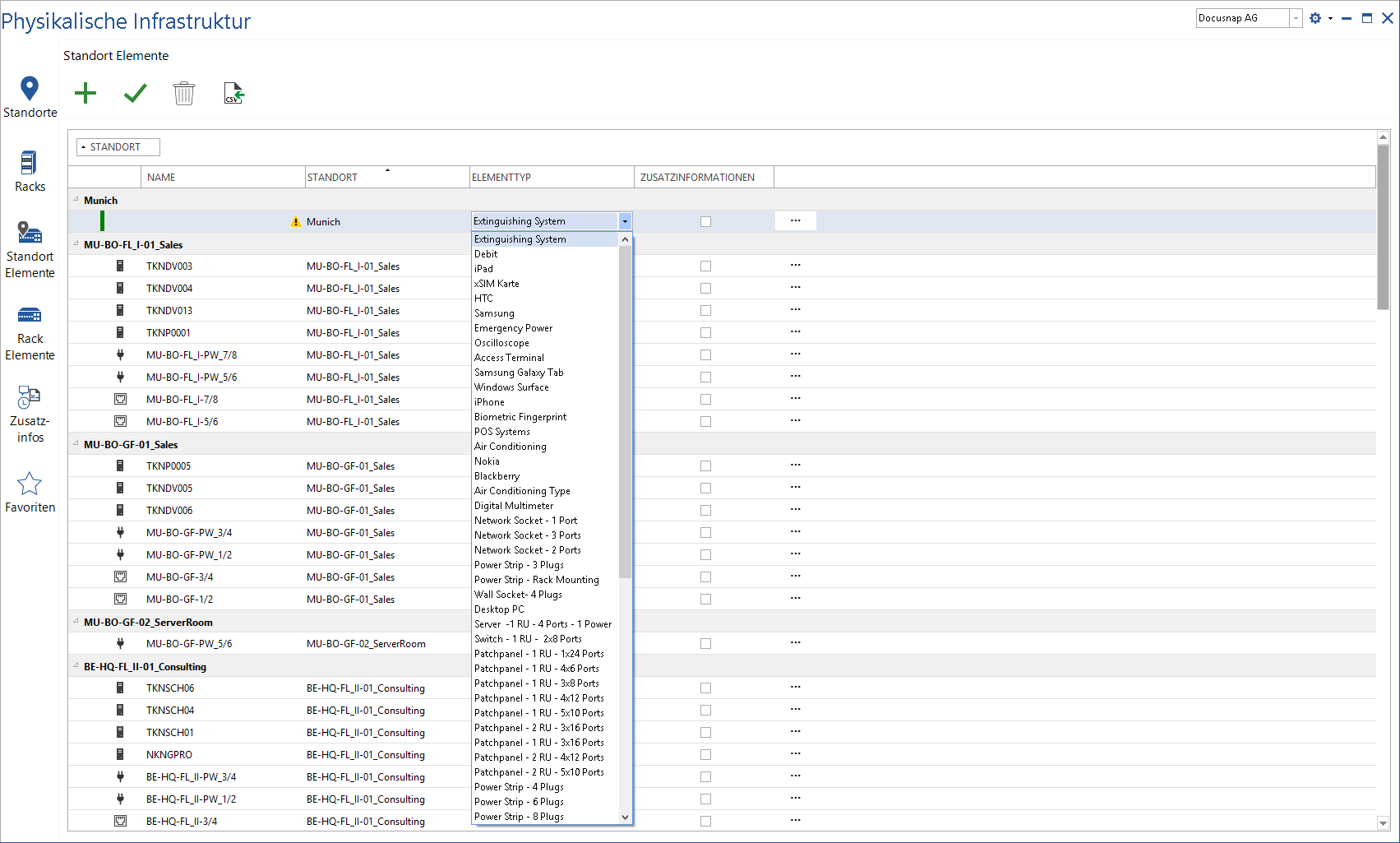The height and width of the screenshot is (843, 1400).
Task: Open the Favoriten star item
Action: click(x=30, y=493)
